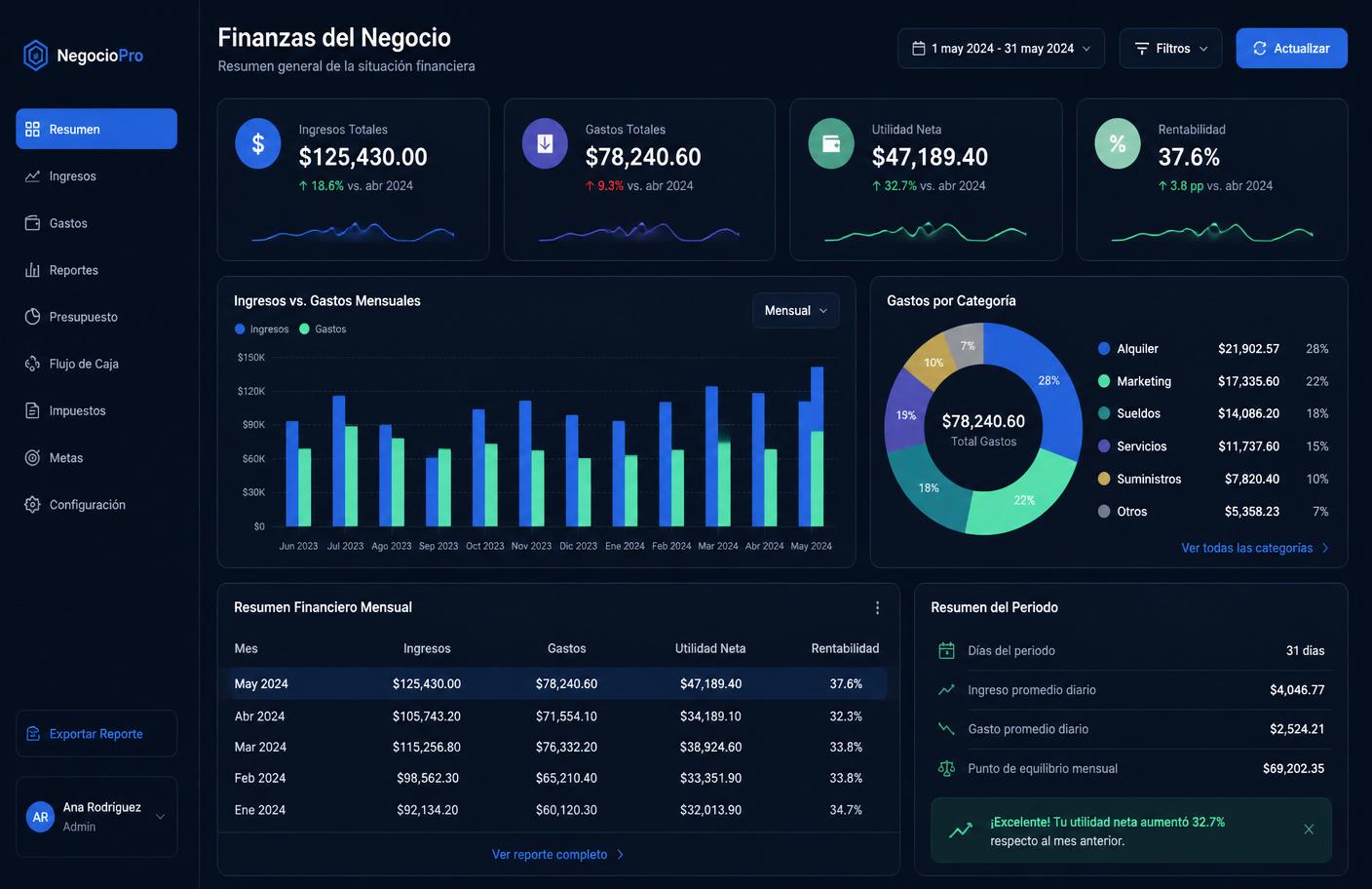Viewport: 1372px width, 889px height.
Task: Open the Gastos sidebar page
Action: [96, 223]
